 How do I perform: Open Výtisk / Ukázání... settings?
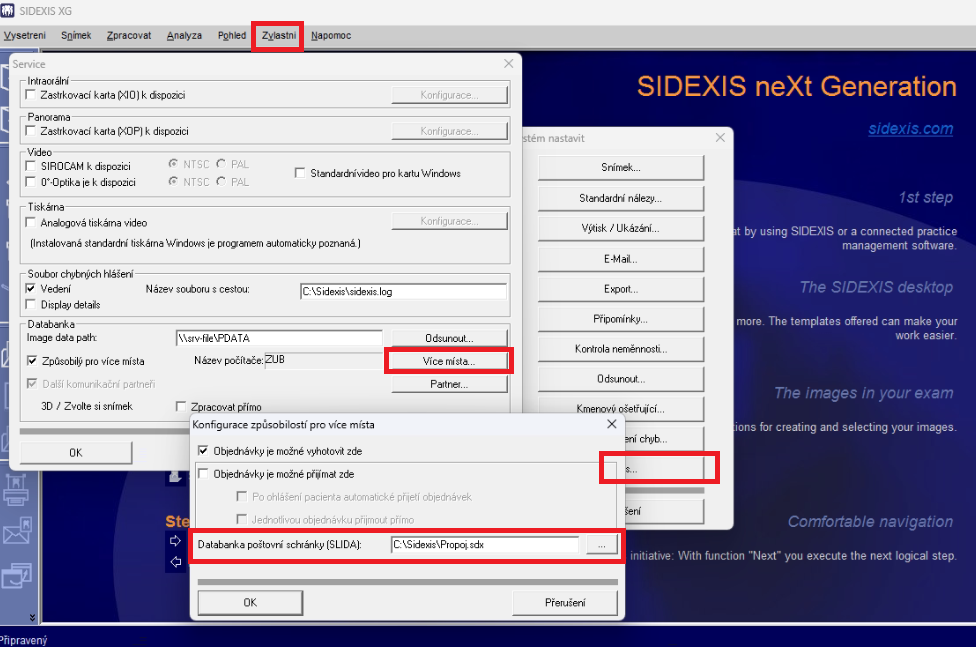click(621, 228)
